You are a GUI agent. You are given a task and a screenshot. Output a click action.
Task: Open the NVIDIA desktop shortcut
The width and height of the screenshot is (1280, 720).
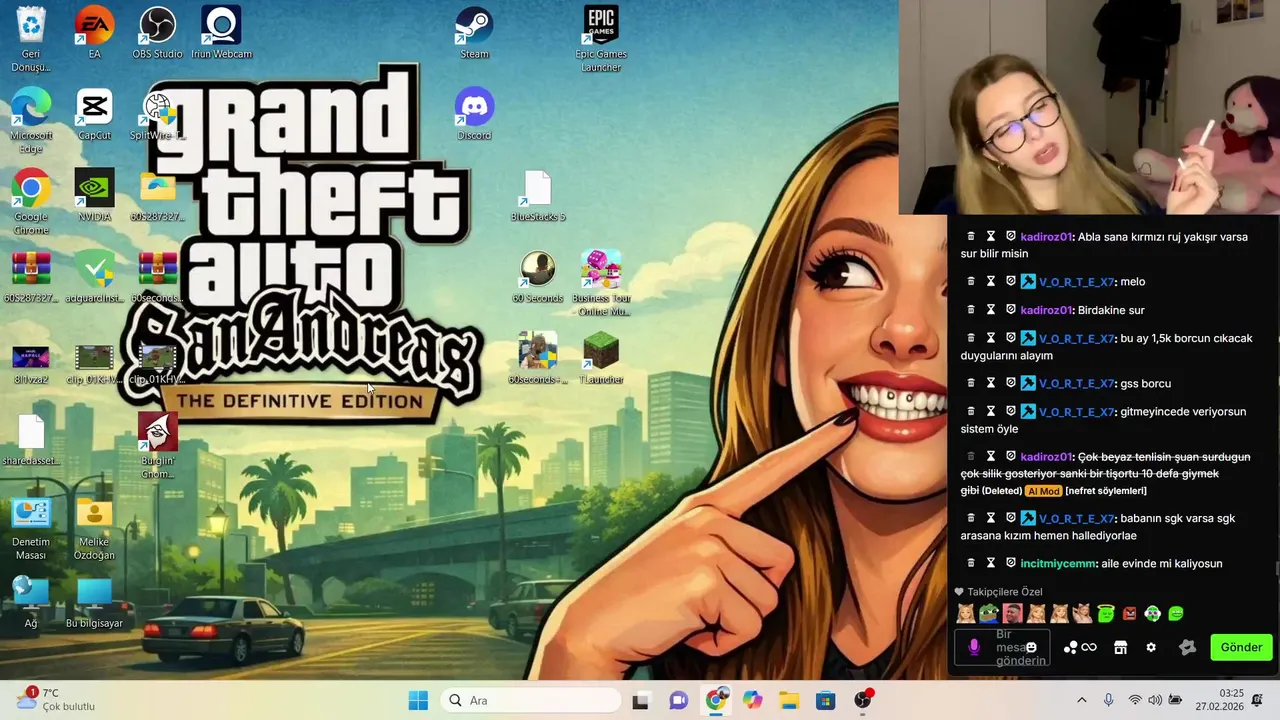[94, 195]
